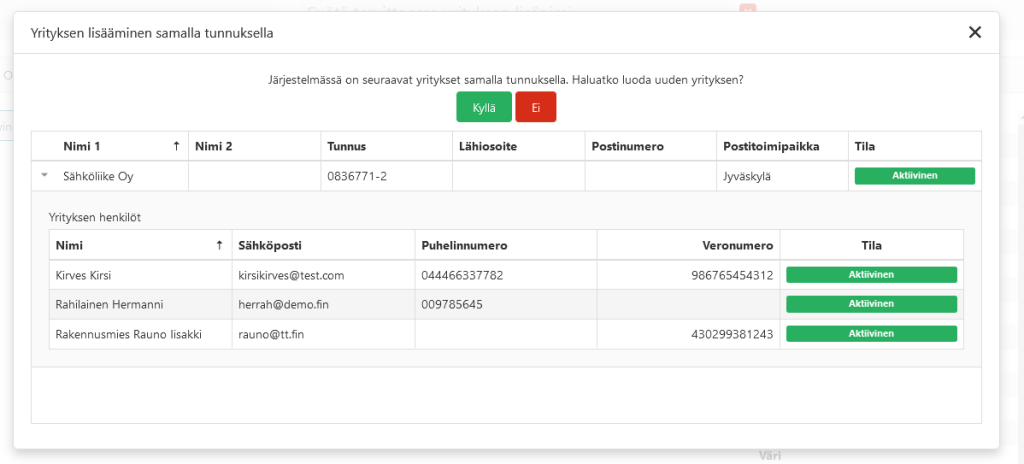Click the Nimi 2 column header
The image size is (1024, 464).
214,146
